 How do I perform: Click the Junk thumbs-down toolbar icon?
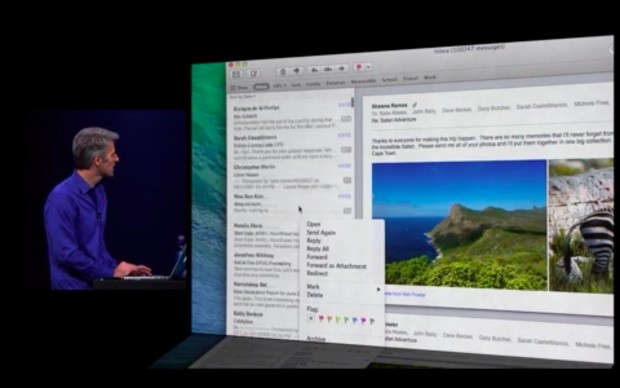click(296, 71)
